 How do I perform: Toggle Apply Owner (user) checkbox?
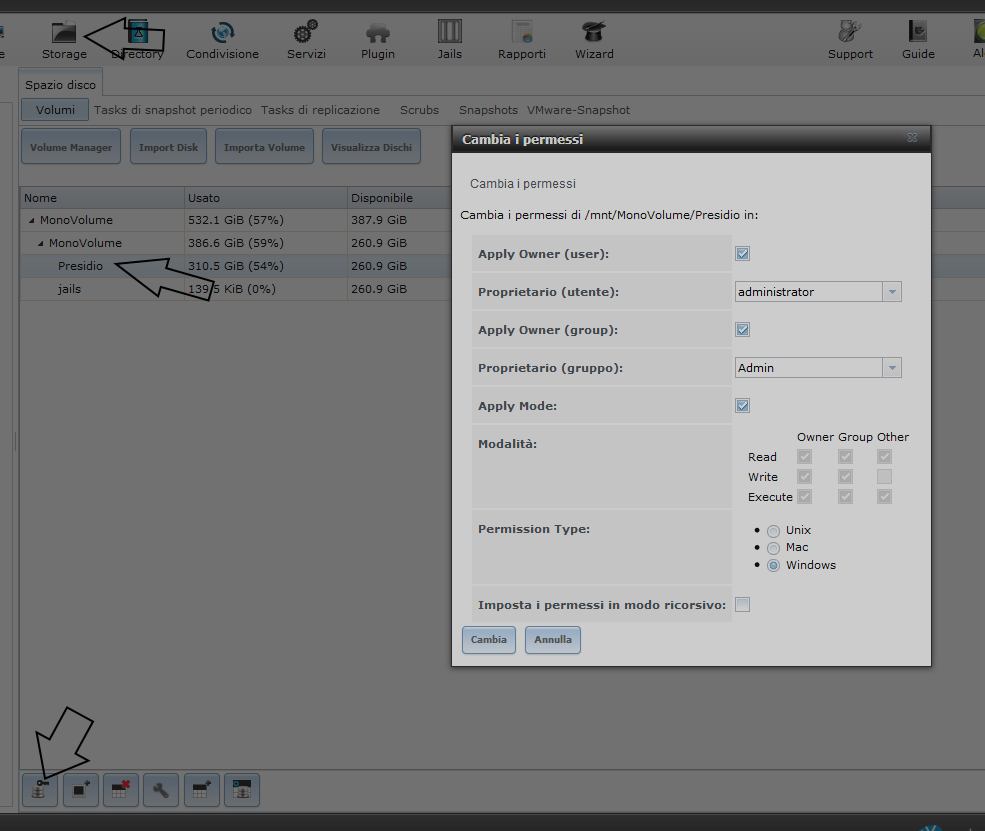click(743, 254)
